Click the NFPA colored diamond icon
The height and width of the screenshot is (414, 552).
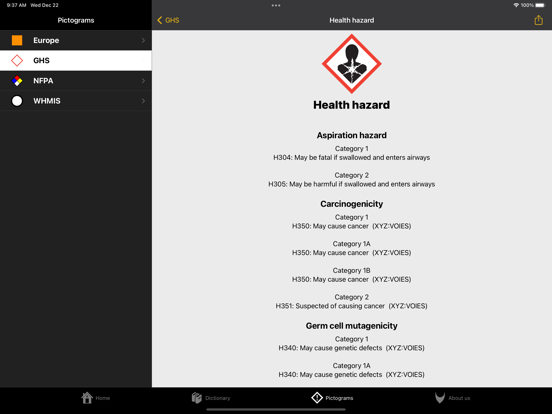click(x=17, y=81)
